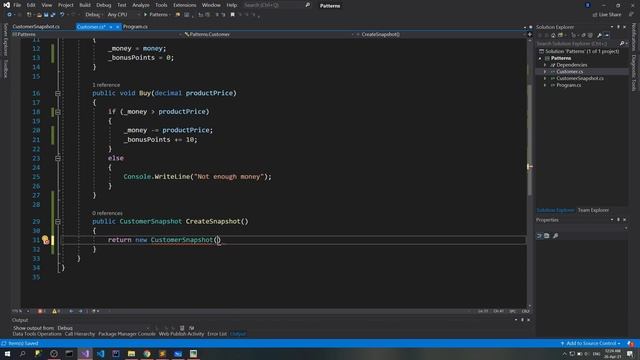Screen dimensions: 640x360
Task: Expand the Dependencies node
Action: [x=545, y=65]
